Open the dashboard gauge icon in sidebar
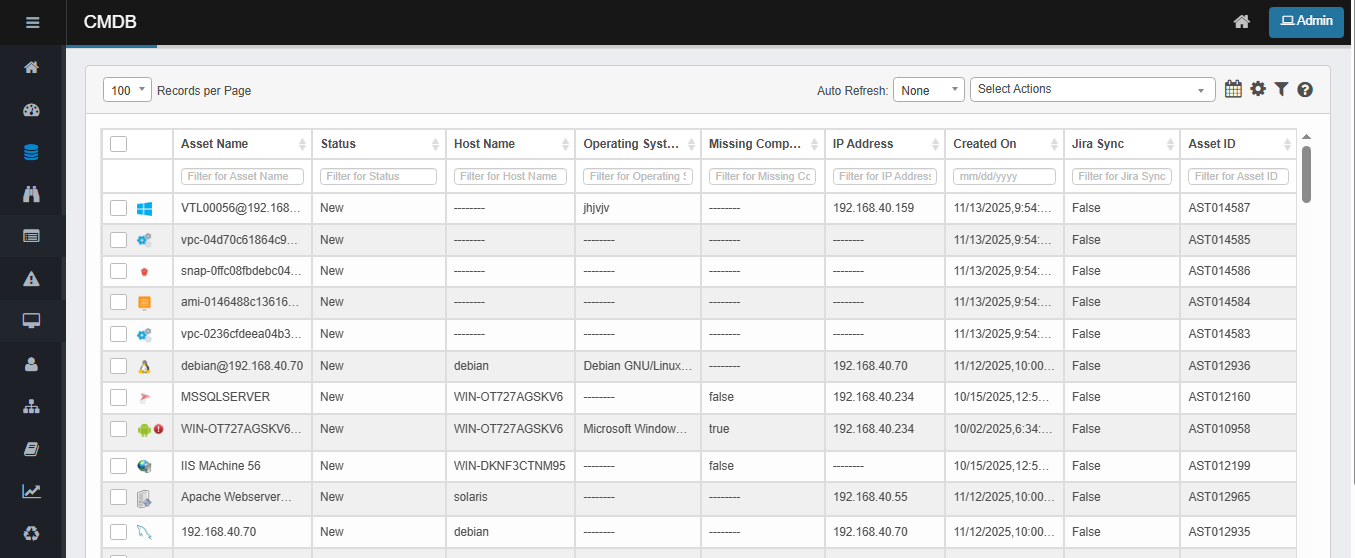 click(x=31, y=110)
